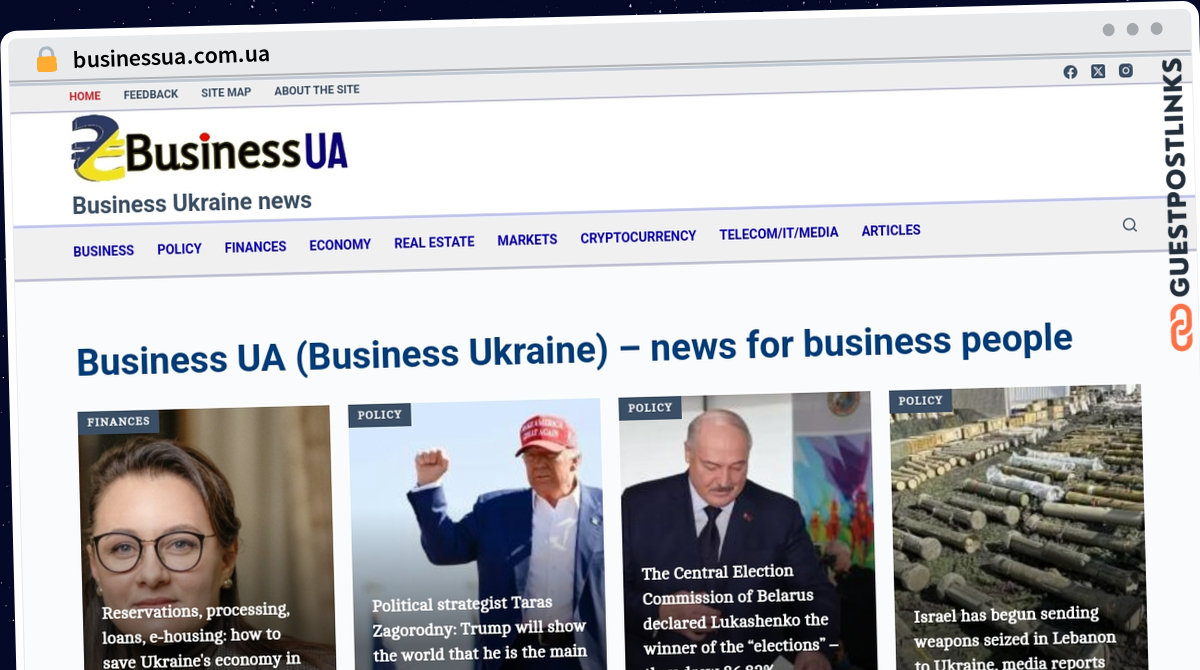This screenshot has height=670, width=1200.
Task: Click the search magnifier icon
Action: pos(1130,225)
